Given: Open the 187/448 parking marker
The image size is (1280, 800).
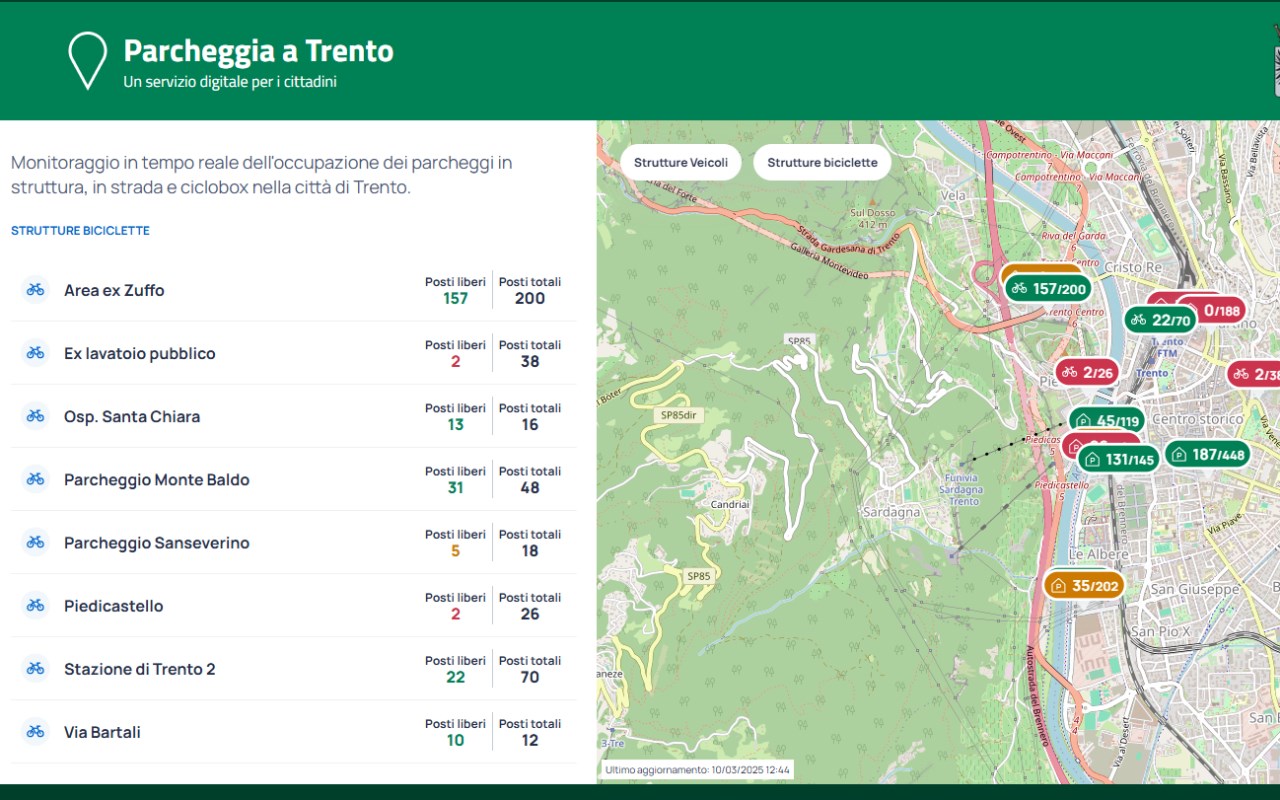Looking at the screenshot, I should pyautogui.click(x=1207, y=454).
